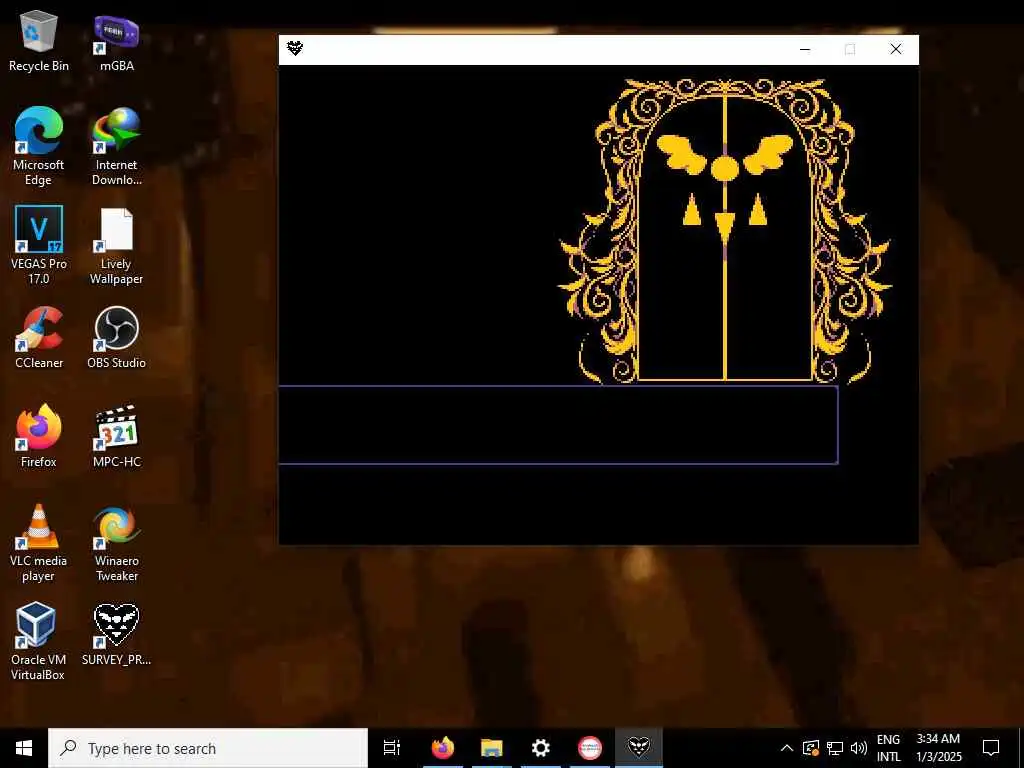This screenshot has width=1024, height=768.
Task: Open the notification center icon
Action: pyautogui.click(x=991, y=748)
